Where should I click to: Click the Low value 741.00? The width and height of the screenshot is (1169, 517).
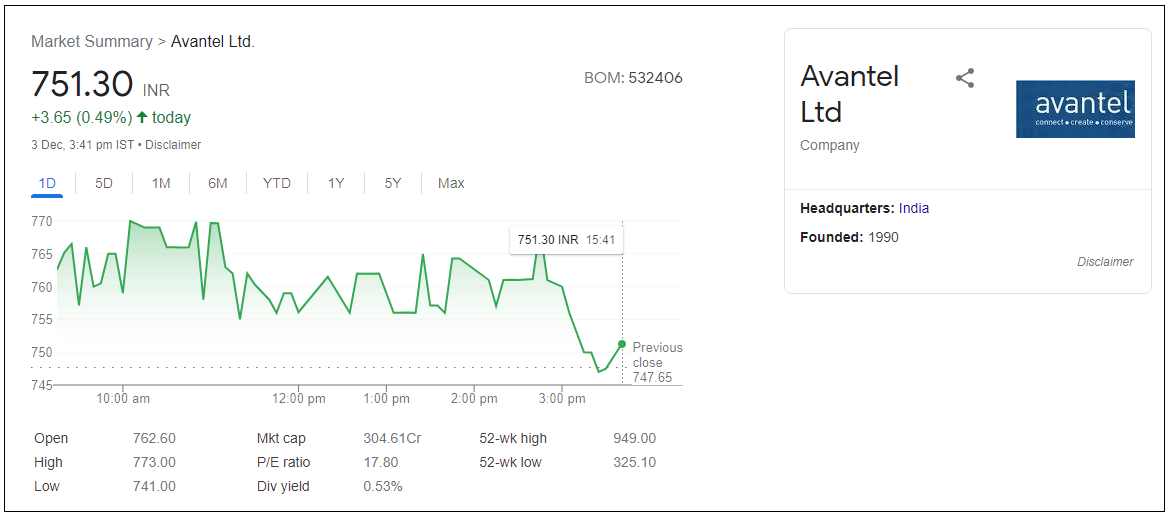coord(154,486)
